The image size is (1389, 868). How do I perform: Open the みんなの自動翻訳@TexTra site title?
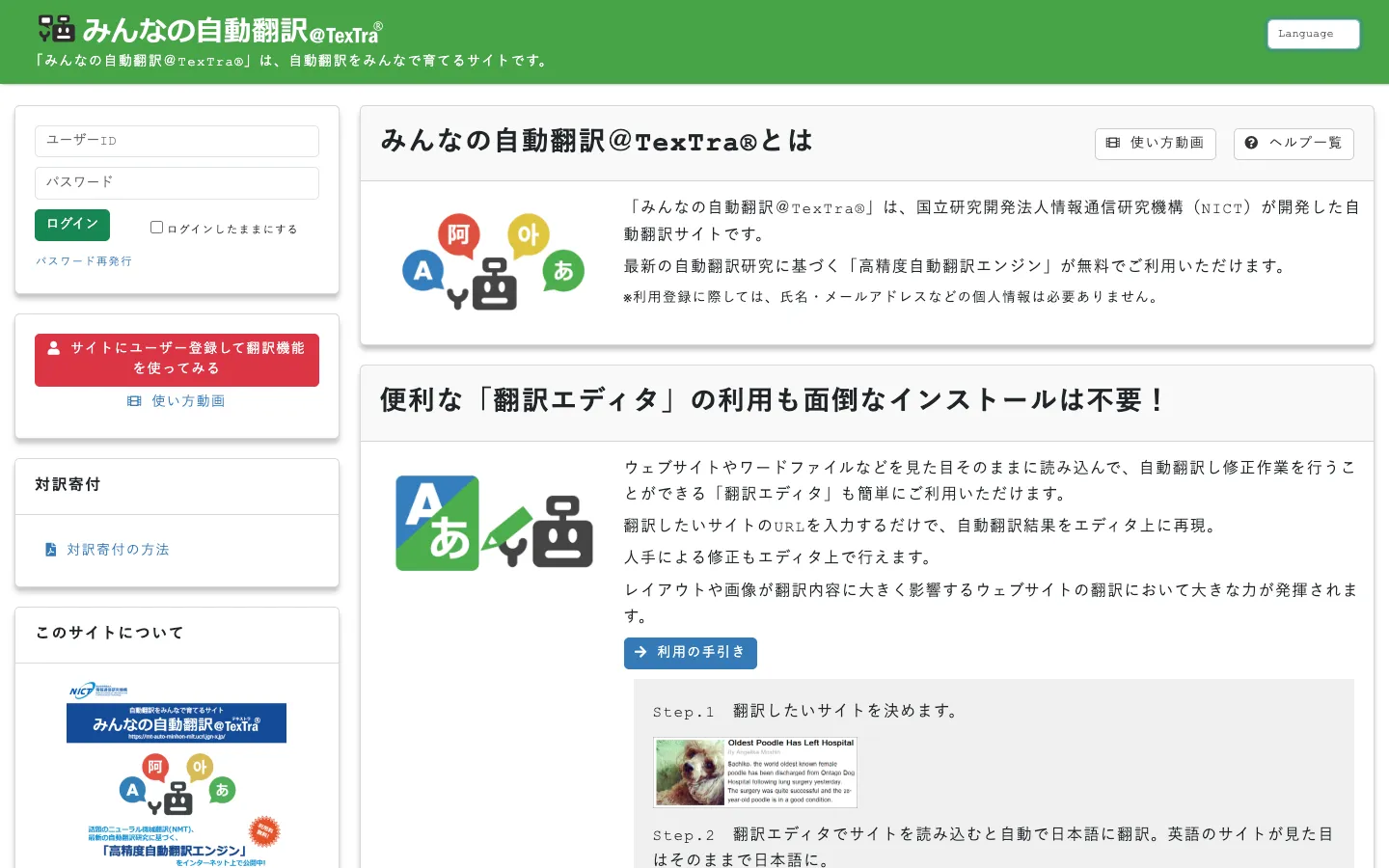coord(232,31)
